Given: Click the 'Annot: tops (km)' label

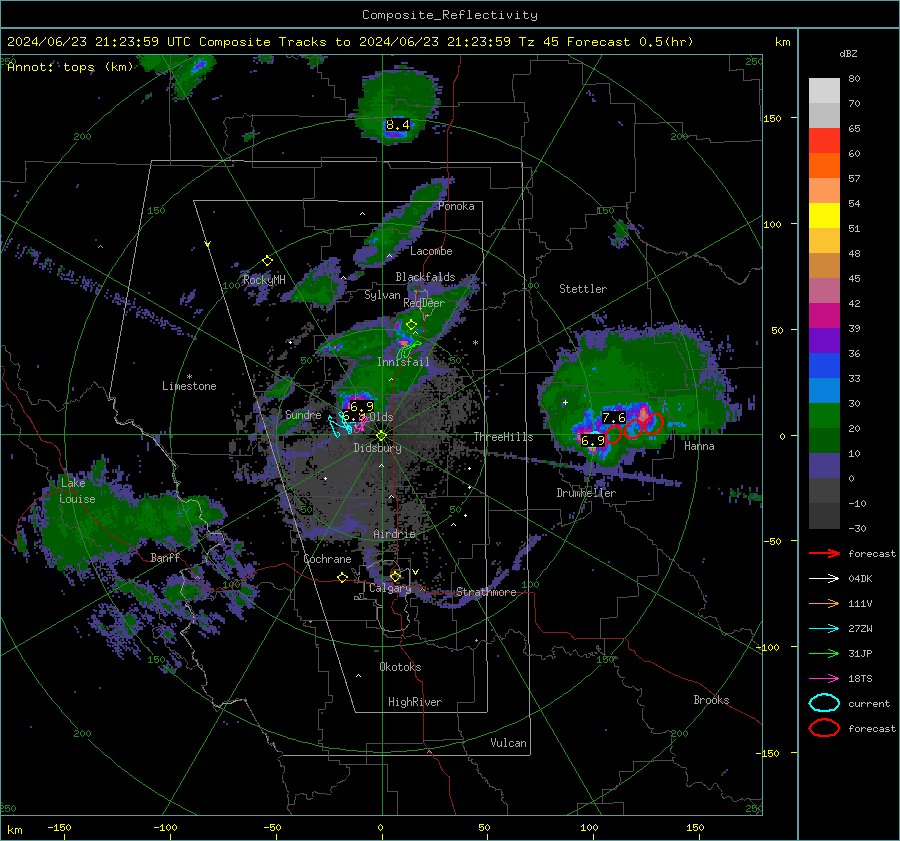Looking at the screenshot, I should [x=70, y=67].
